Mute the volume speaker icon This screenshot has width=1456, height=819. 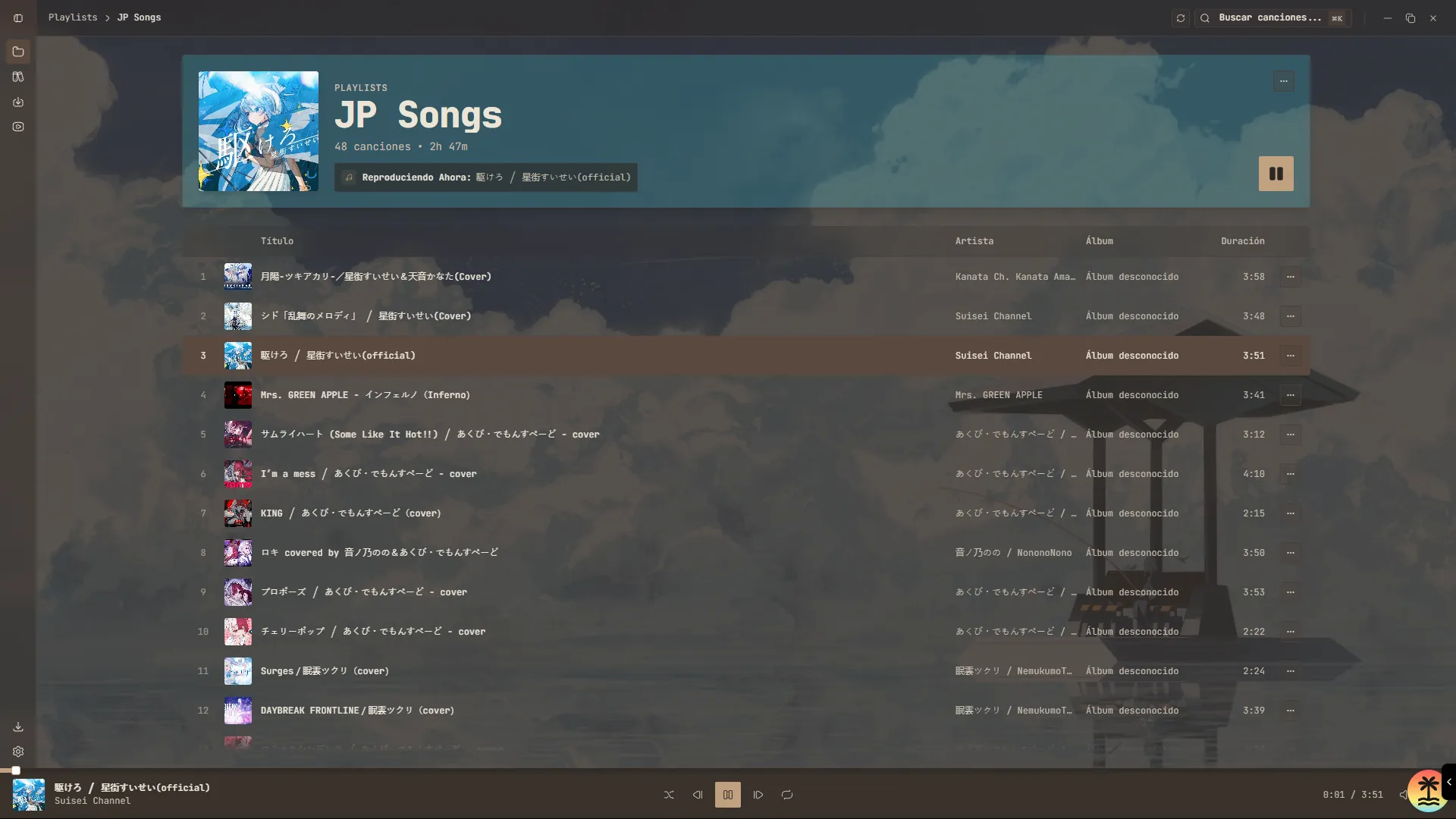[x=1403, y=795]
